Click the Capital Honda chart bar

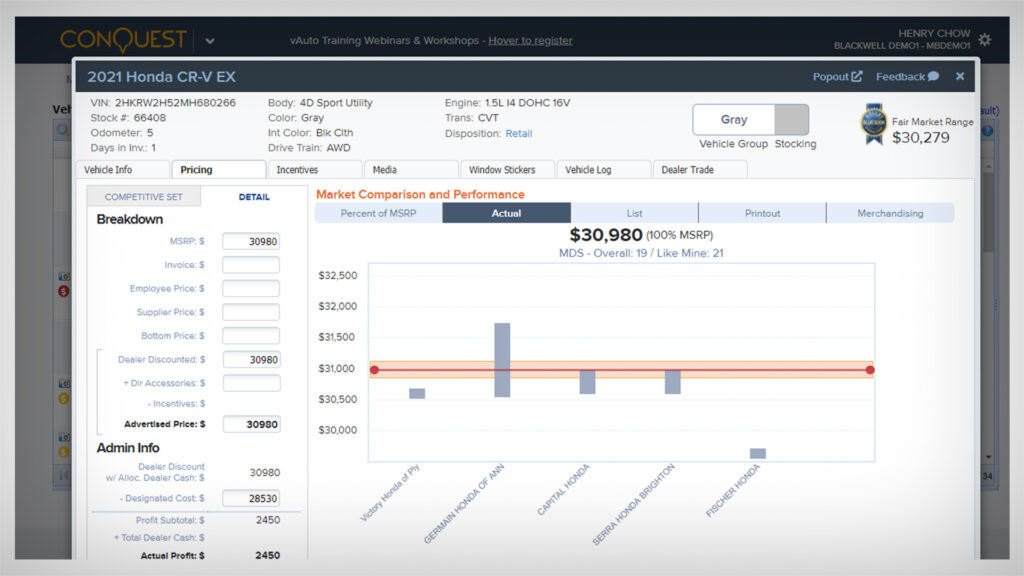pyautogui.click(x=587, y=382)
